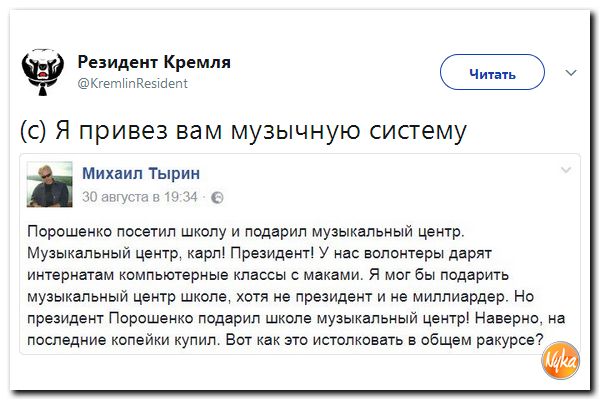
Task: Click the orange Nyka watermark logo
Action: coord(560,361)
